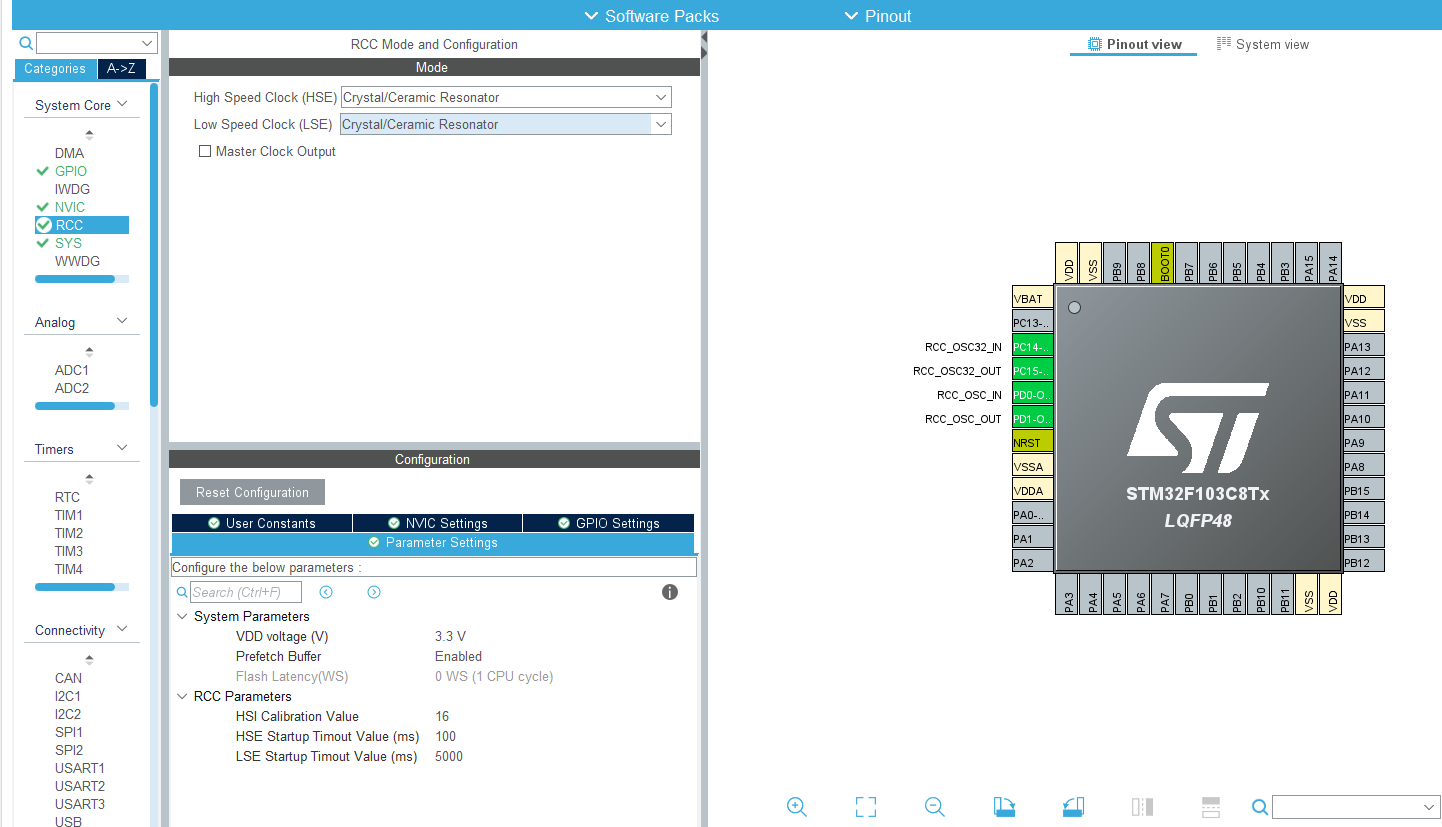Viewport: 1442px width, 827px height.
Task: Open the User Constants tab
Action: pyautogui.click(x=262, y=523)
